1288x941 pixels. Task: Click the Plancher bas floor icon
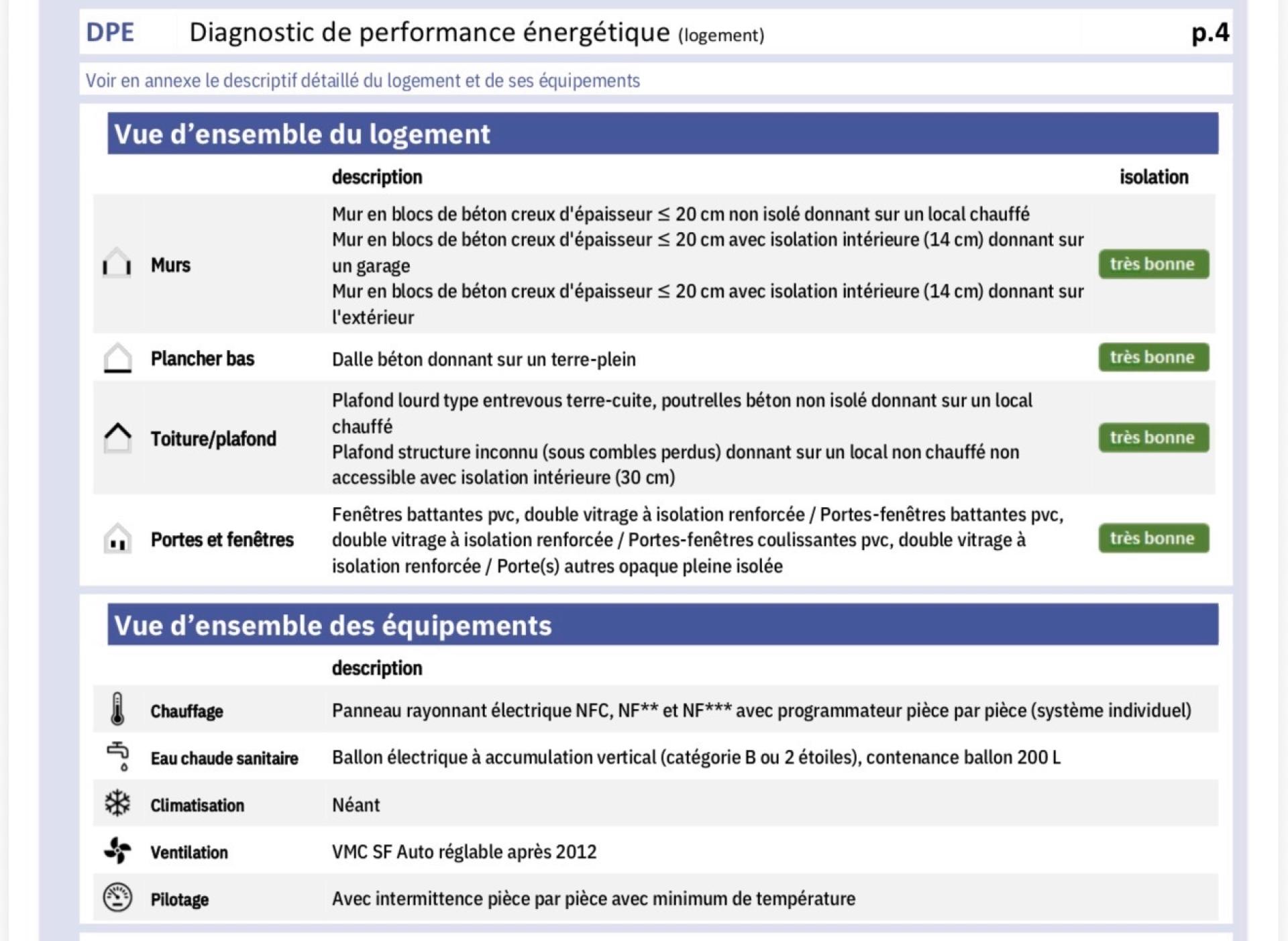pyautogui.click(x=117, y=358)
